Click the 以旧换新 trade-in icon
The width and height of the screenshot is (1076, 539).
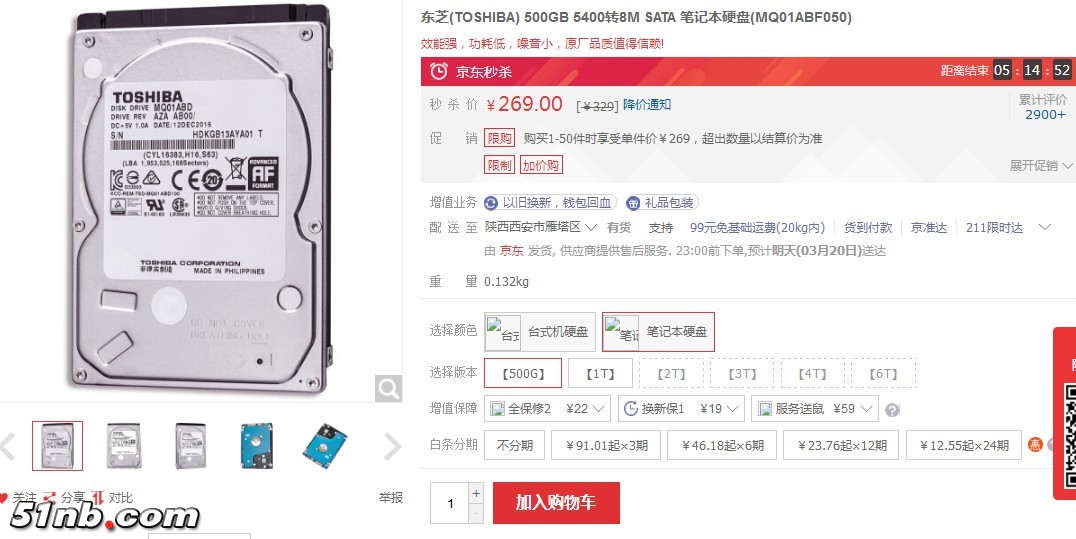(x=491, y=203)
